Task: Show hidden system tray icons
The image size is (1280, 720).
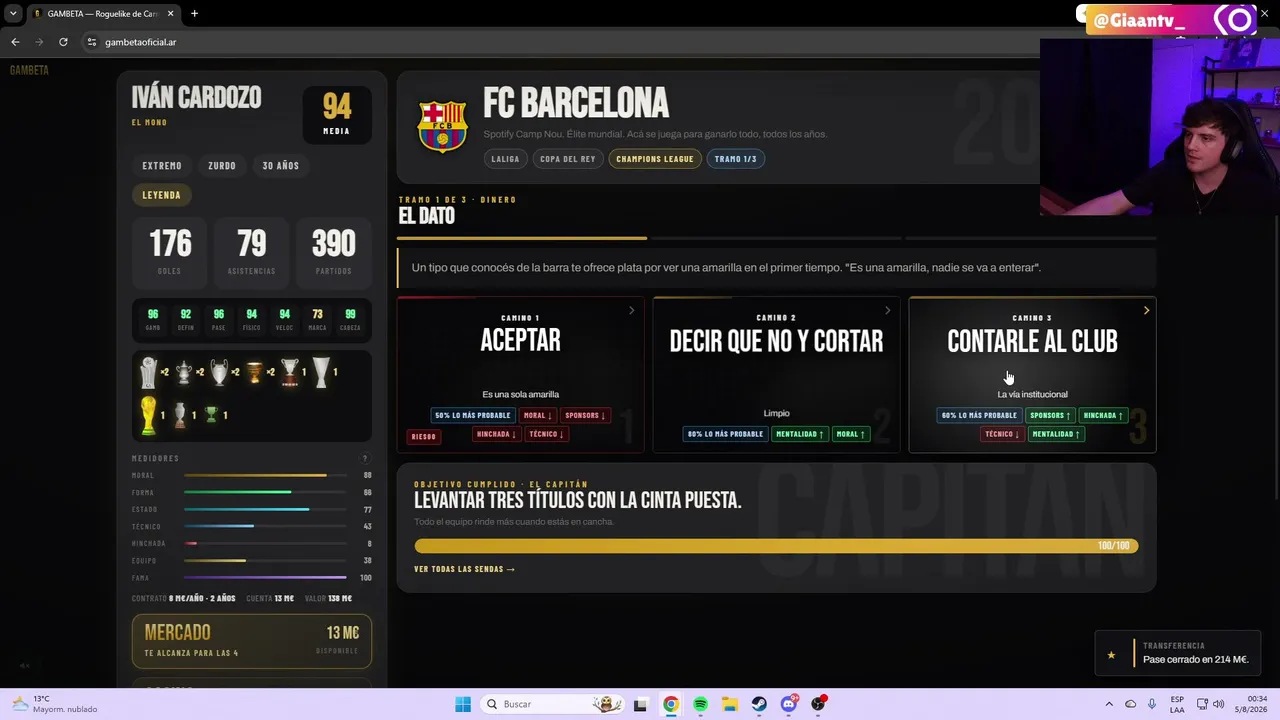Action: [1109, 704]
